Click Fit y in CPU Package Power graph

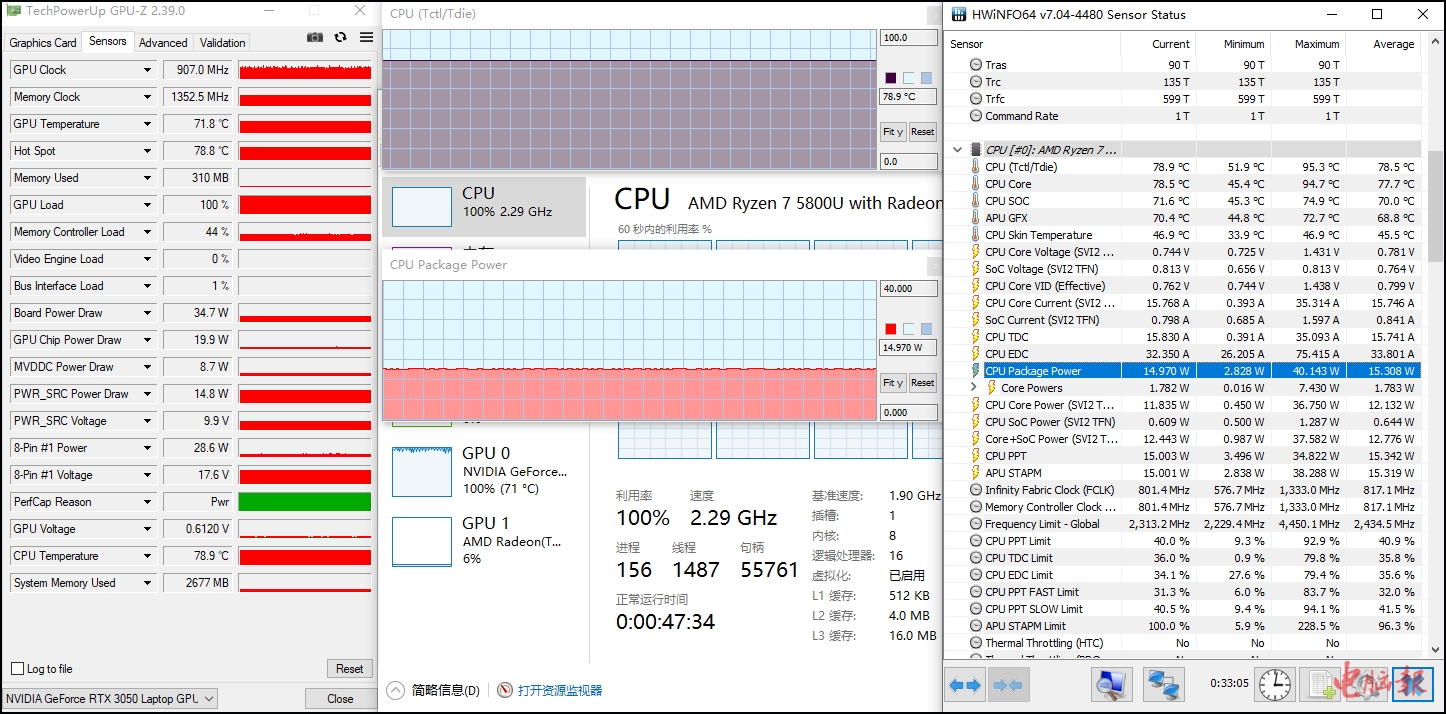[893, 383]
